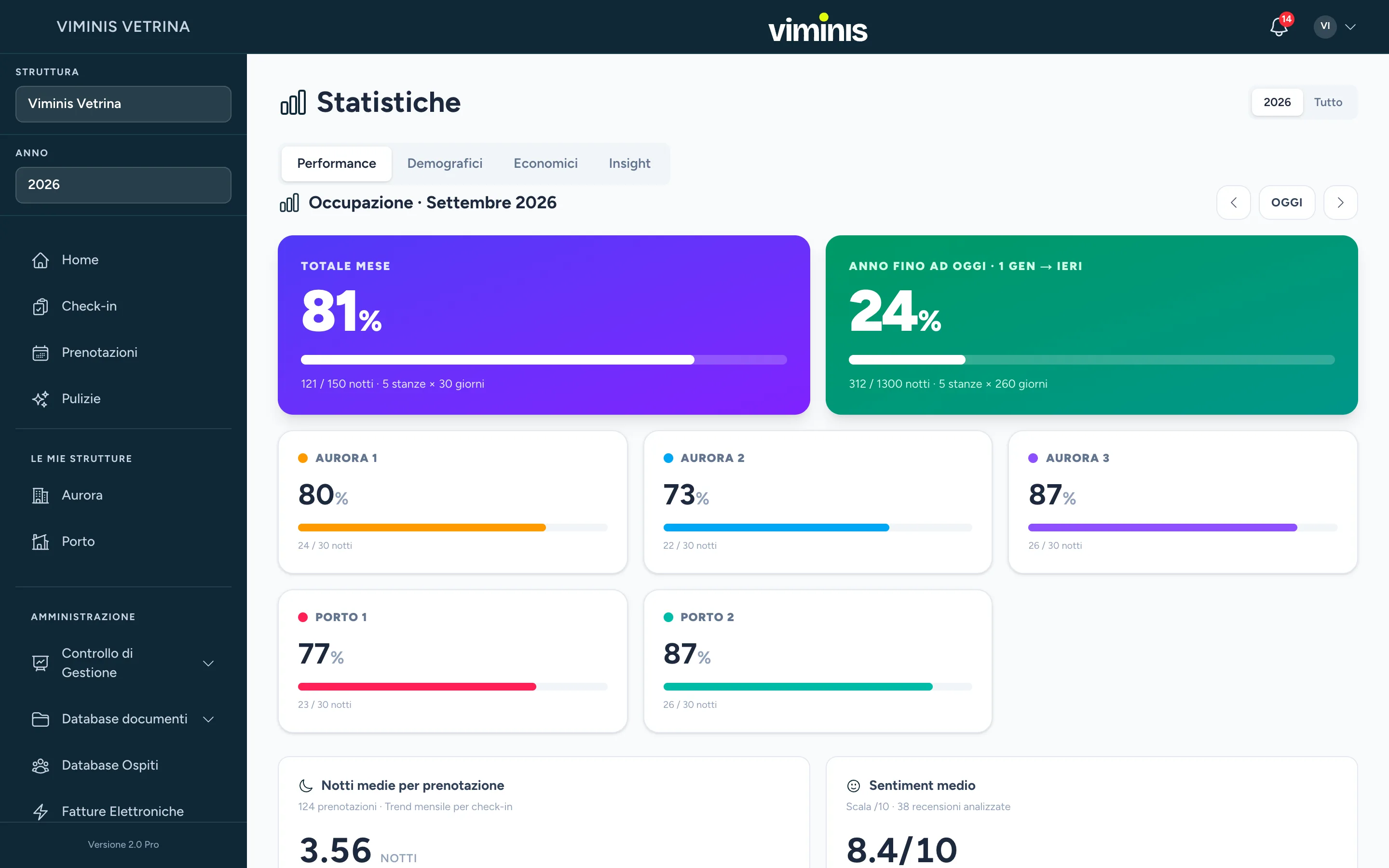Click the Porto 1 red progress bar

(x=452, y=687)
